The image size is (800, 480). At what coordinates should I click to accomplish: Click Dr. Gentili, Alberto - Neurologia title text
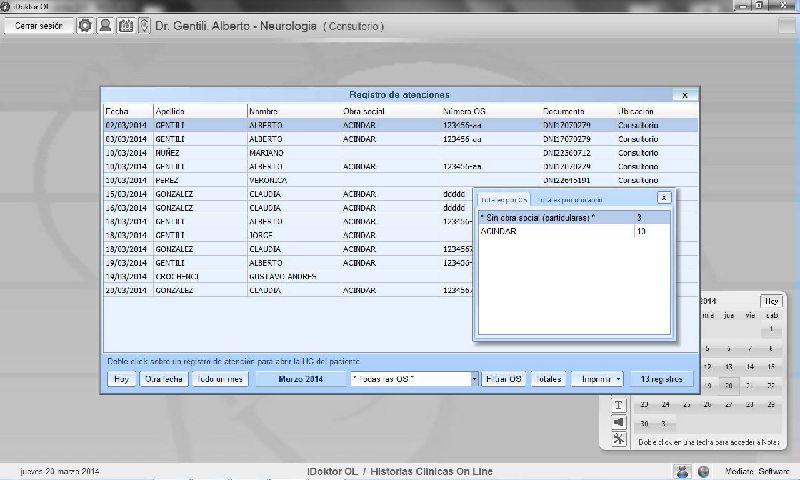236,26
